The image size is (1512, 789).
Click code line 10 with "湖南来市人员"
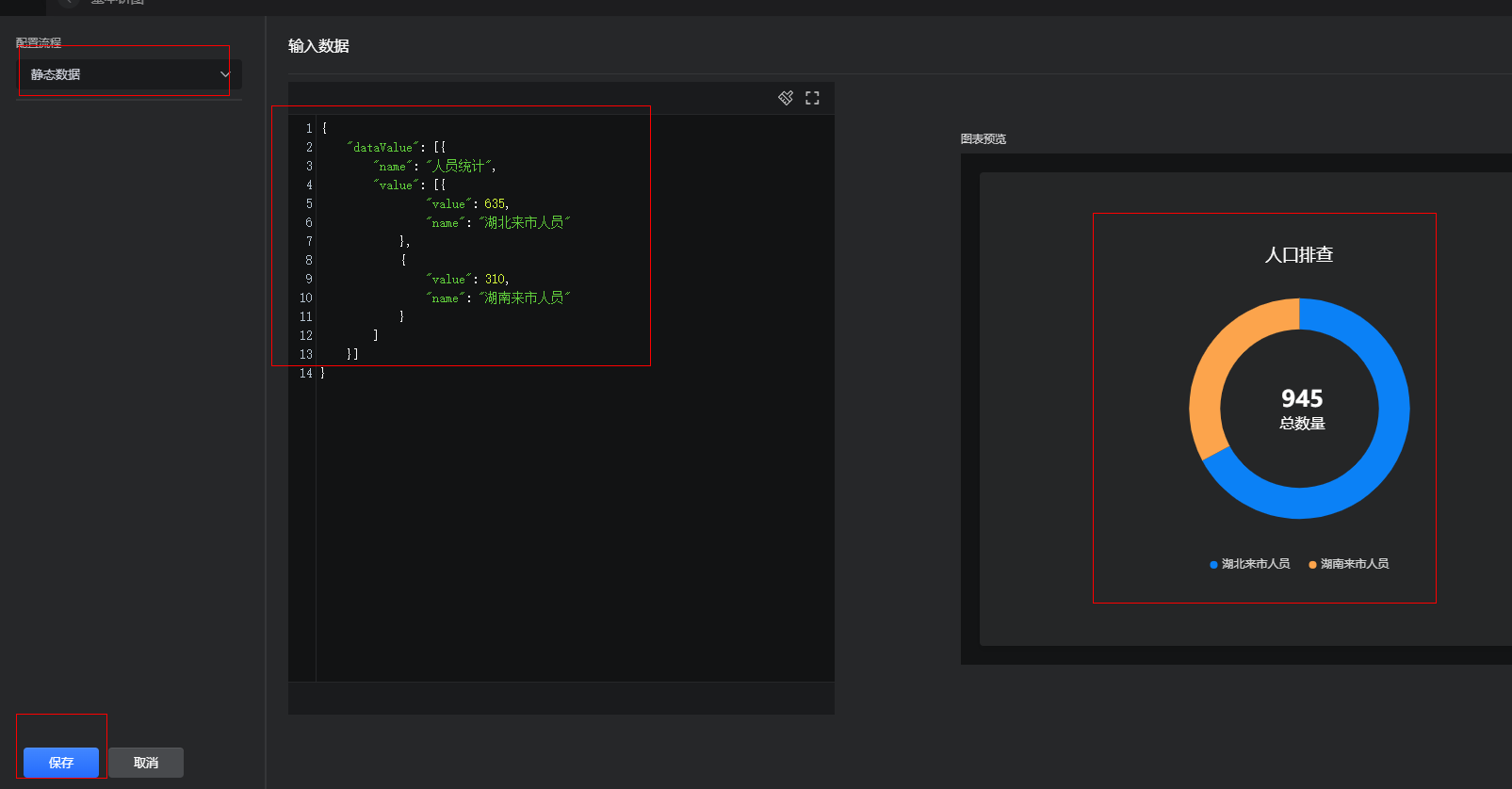[x=498, y=298]
